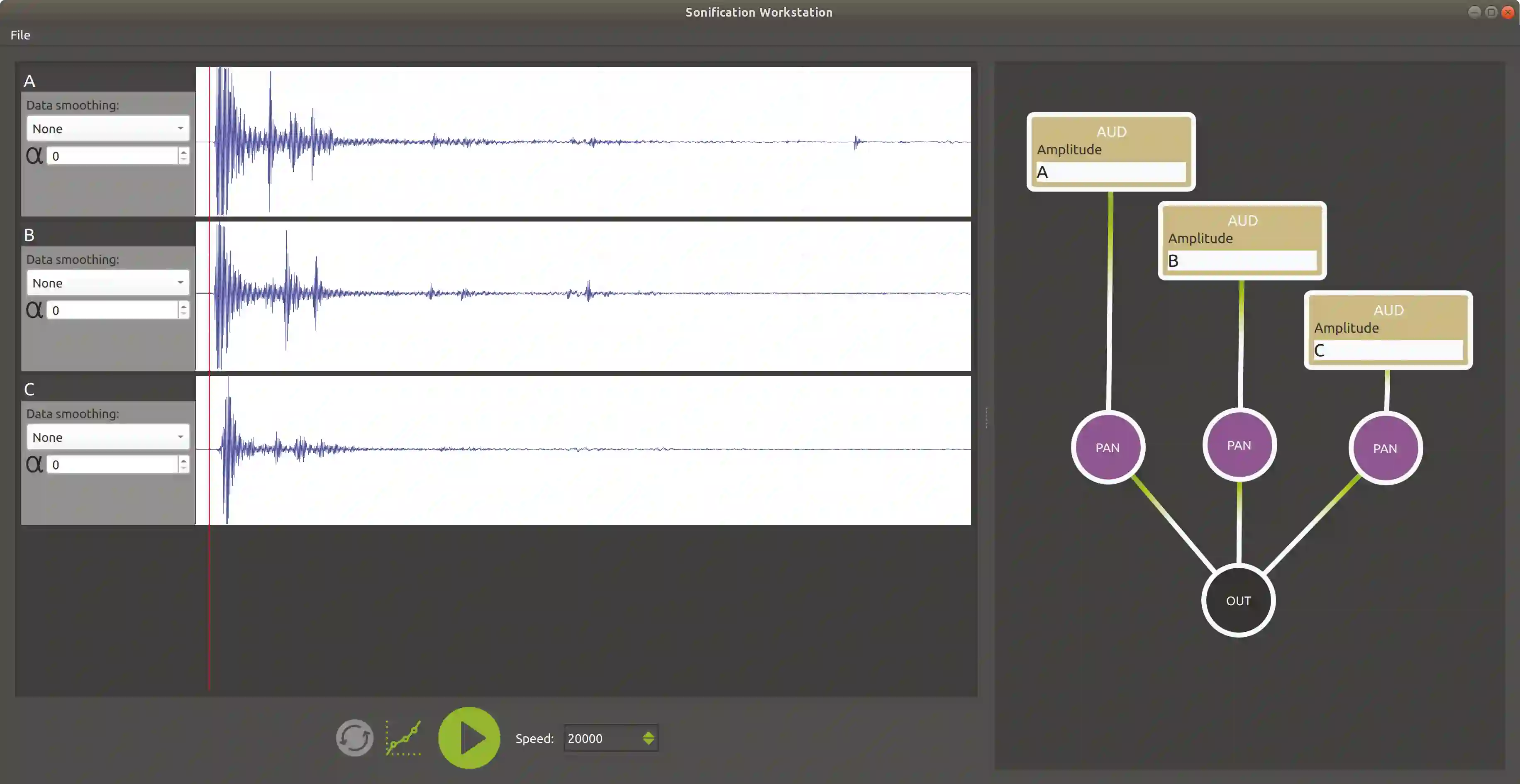The height and width of the screenshot is (784, 1520).
Task: Select the OUT node circle
Action: (x=1238, y=601)
